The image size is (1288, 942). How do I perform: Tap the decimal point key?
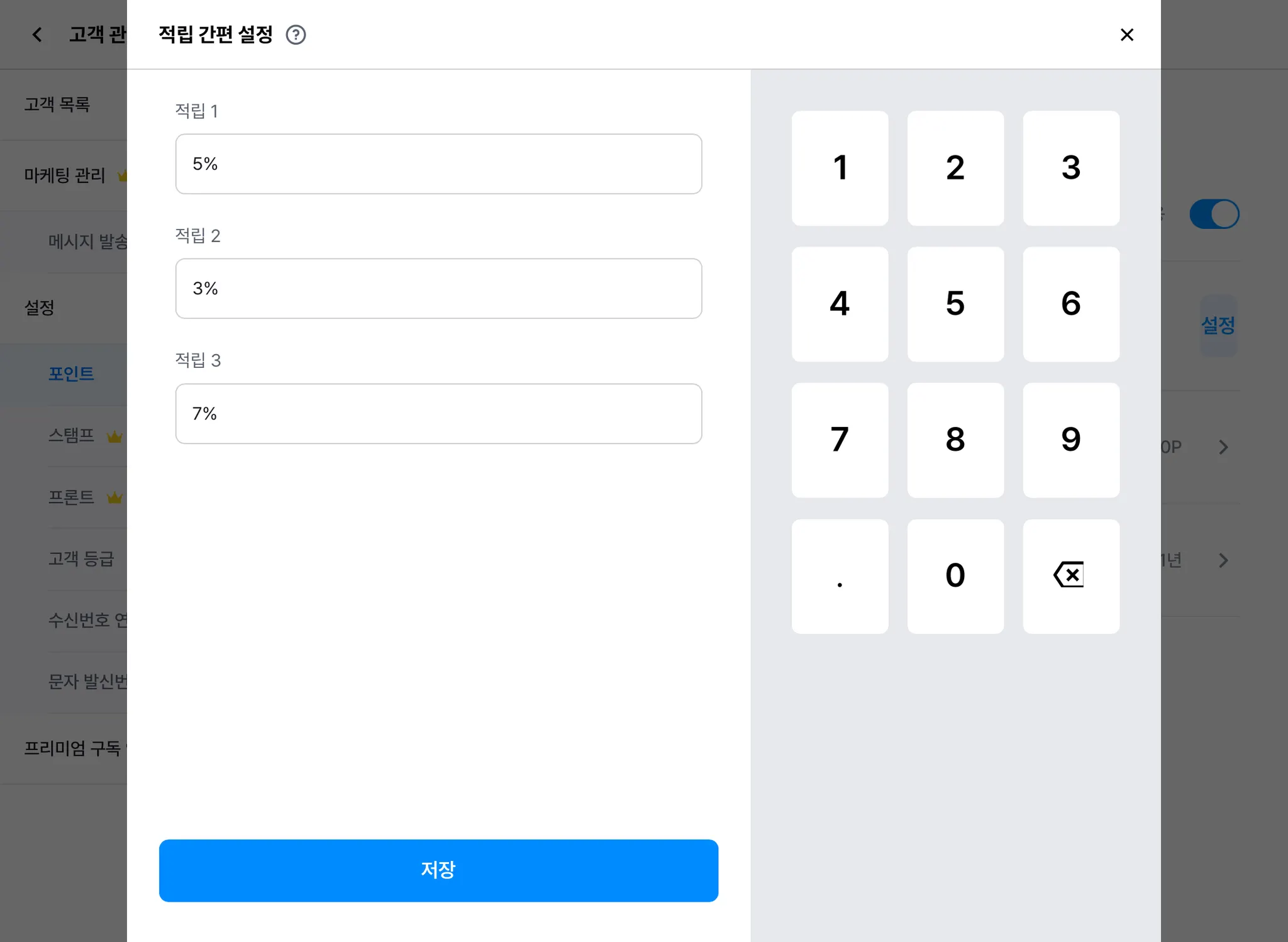click(840, 576)
